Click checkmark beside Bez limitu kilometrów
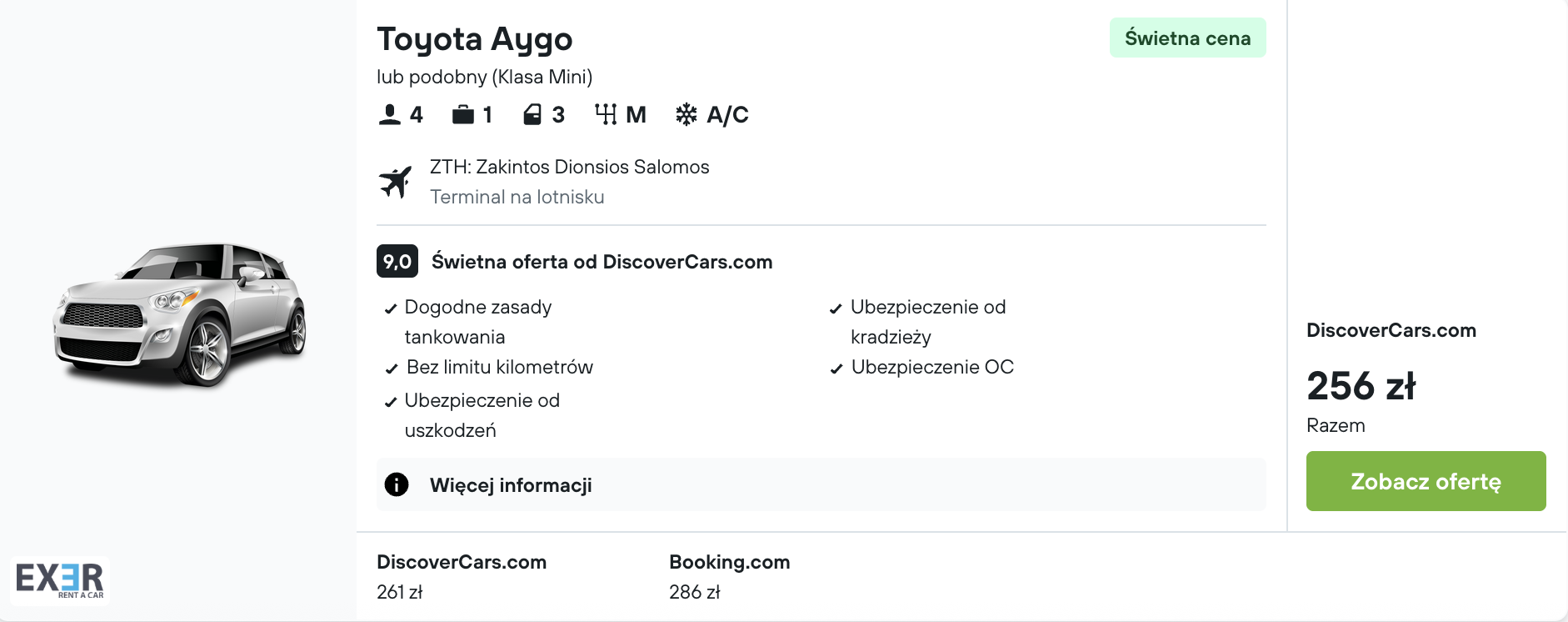The height and width of the screenshot is (622, 1568). [x=391, y=369]
